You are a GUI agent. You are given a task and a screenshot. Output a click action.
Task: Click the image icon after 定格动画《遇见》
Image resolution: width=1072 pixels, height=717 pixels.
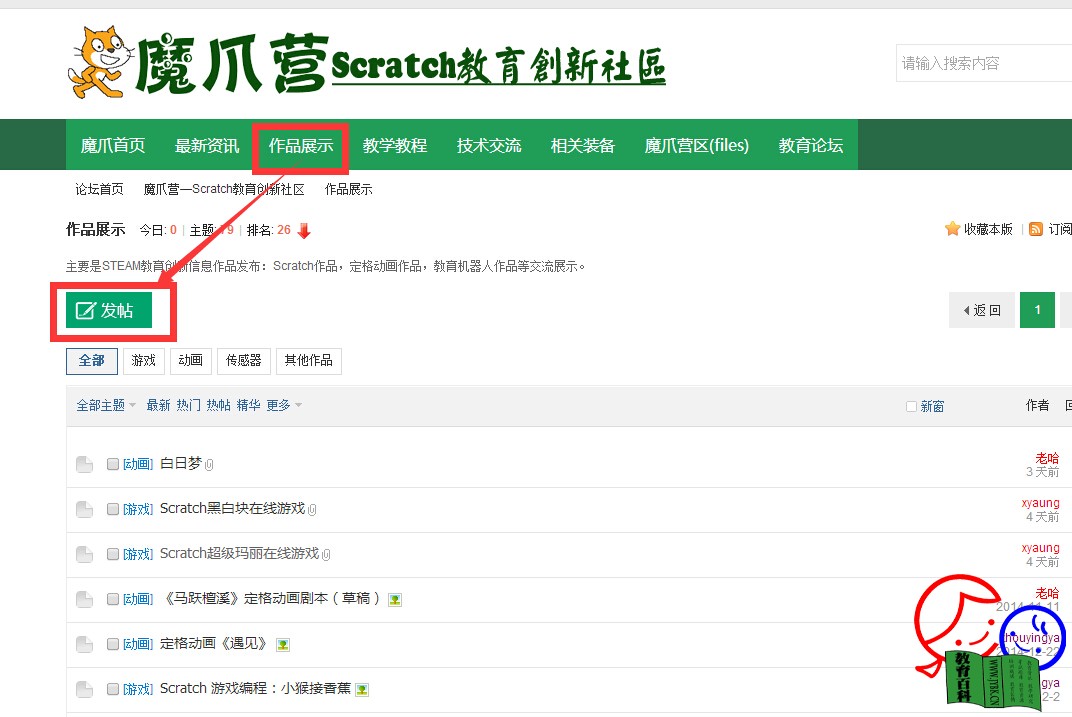click(x=282, y=645)
